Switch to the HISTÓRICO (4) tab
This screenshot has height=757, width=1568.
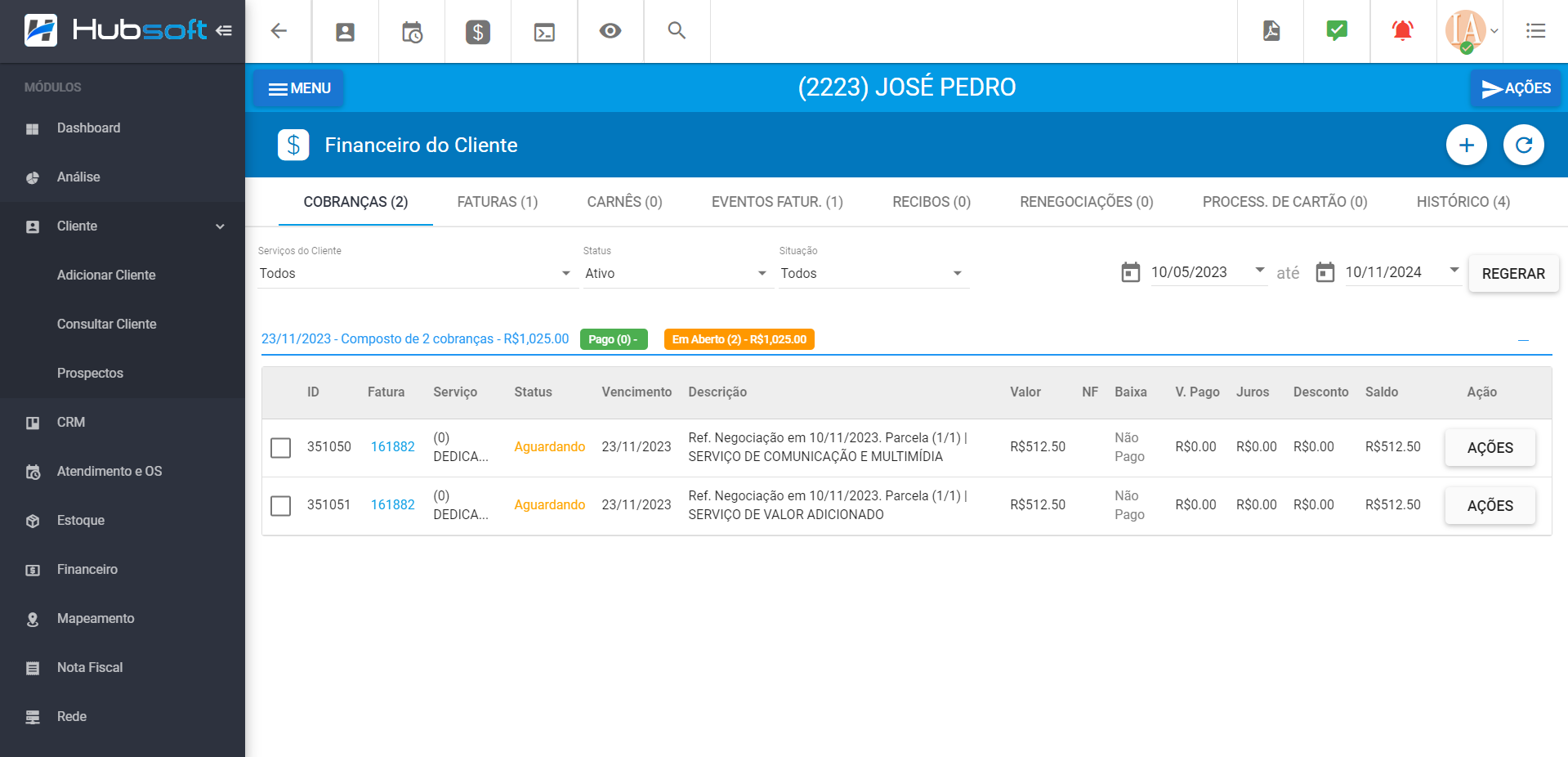(x=1463, y=202)
